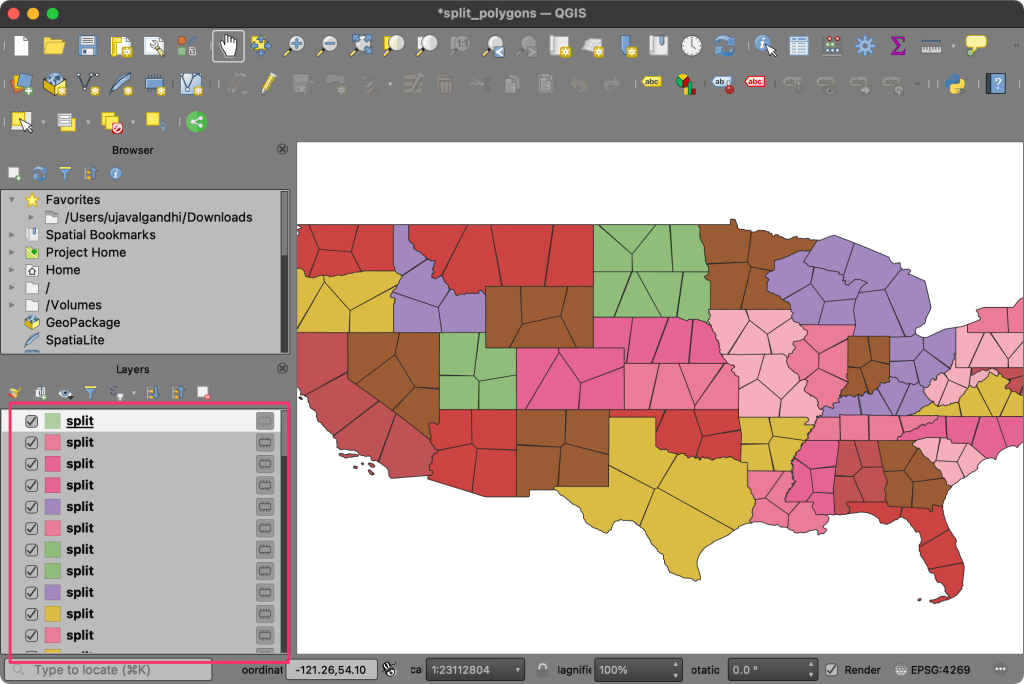The width and height of the screenshot is (1024, 684).
Task: Collapse the Favorites item in Browser
Action: click(11, 198)
